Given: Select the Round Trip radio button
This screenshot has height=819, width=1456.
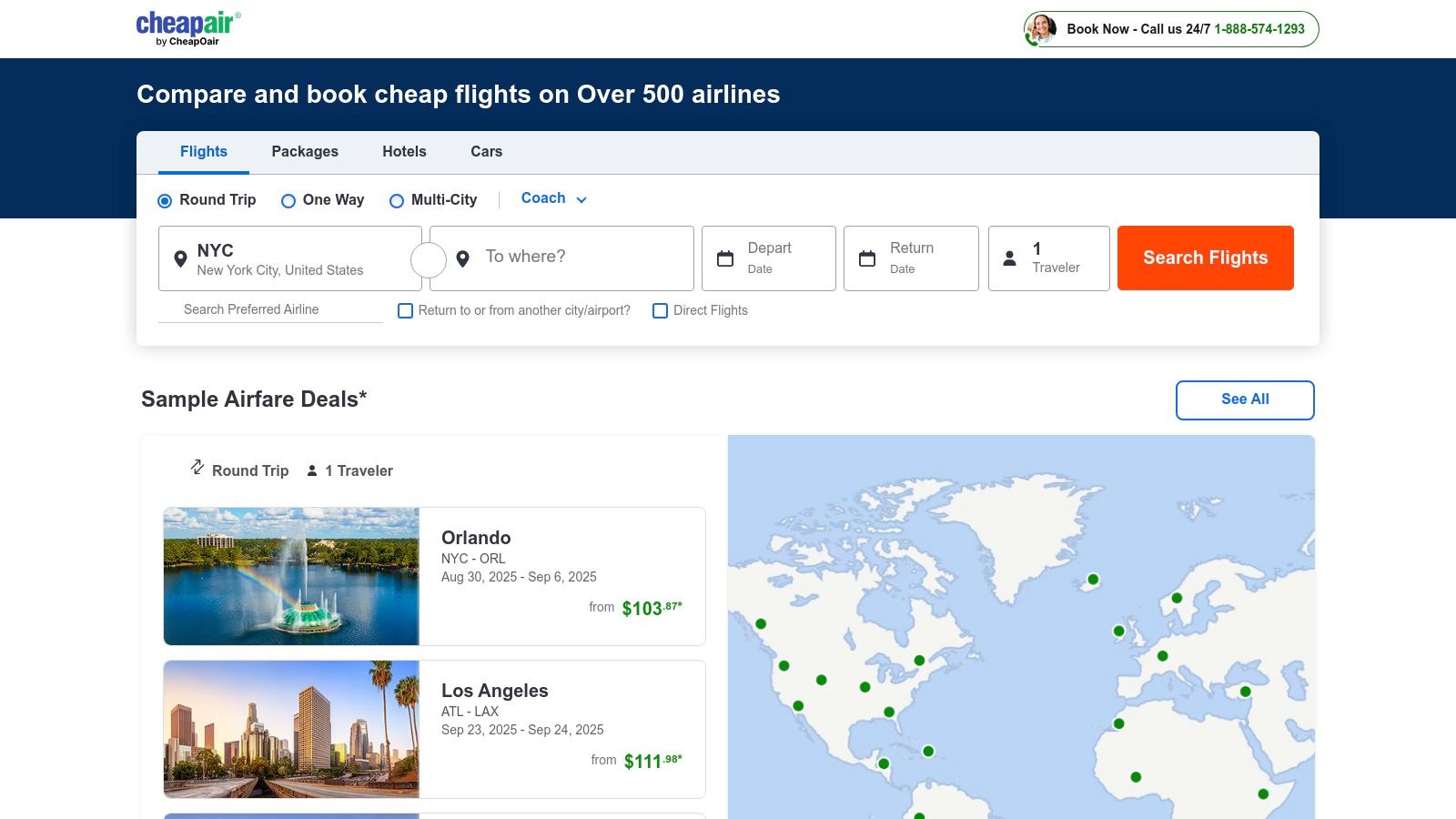Looking at the screenshot, I should pos(165,201).
